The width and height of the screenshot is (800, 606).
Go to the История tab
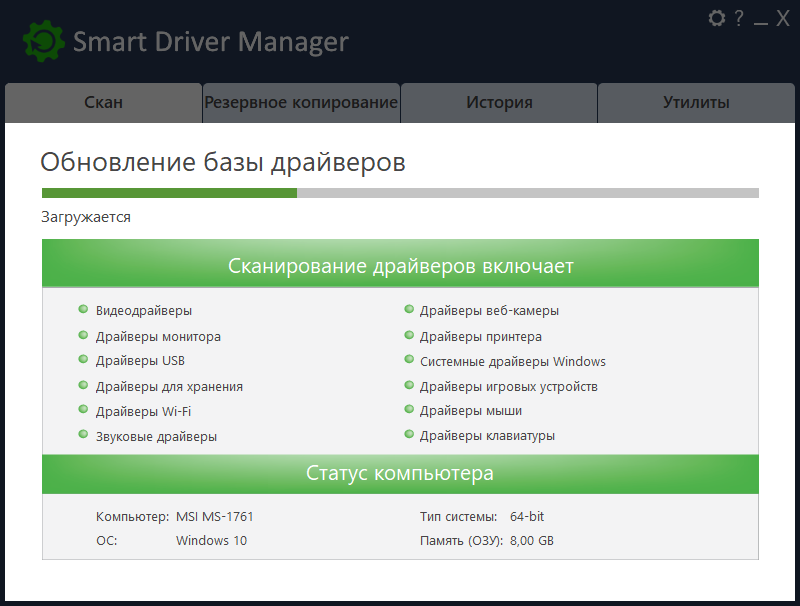[499, 103]
